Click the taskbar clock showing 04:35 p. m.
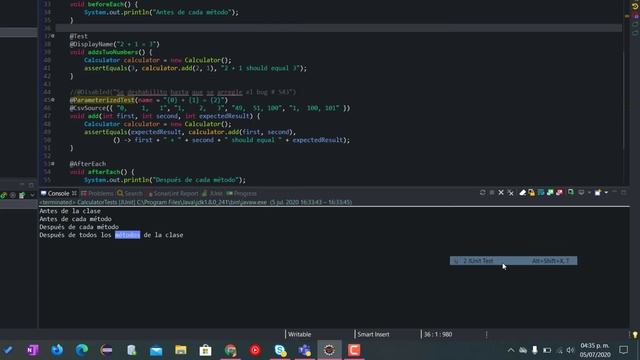The image size is (640, 360). pyautogui.click(x=595, y=350)
